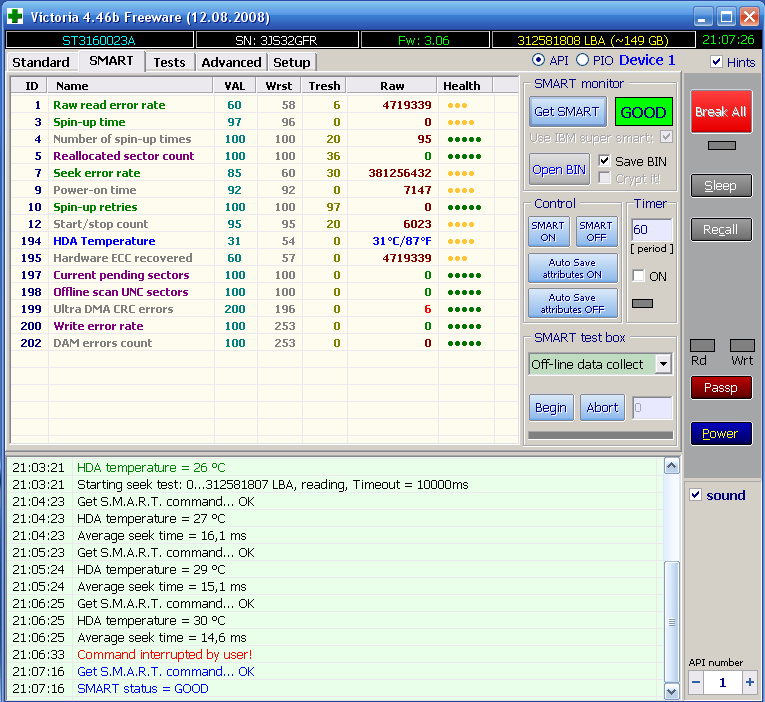Click the API number plus button
The width and height of the screenshot is (765, 702).
750,682
